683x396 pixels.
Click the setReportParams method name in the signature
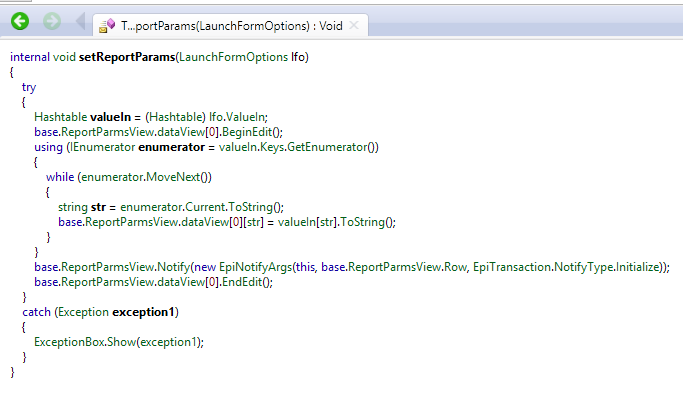pos(127,57)
